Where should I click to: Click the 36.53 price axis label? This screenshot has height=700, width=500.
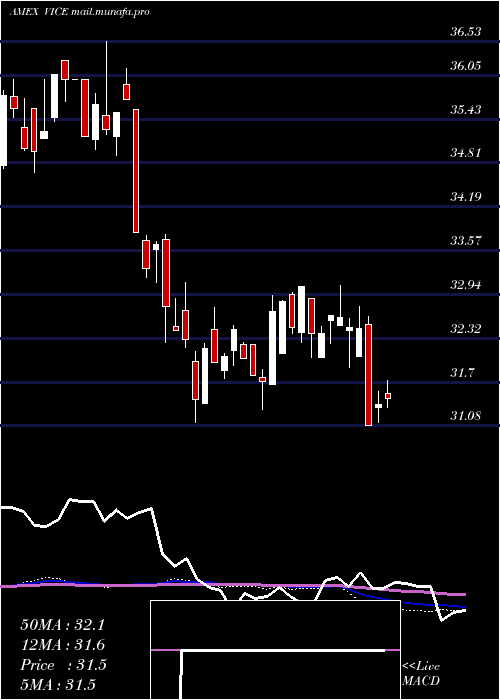[466, 32]
